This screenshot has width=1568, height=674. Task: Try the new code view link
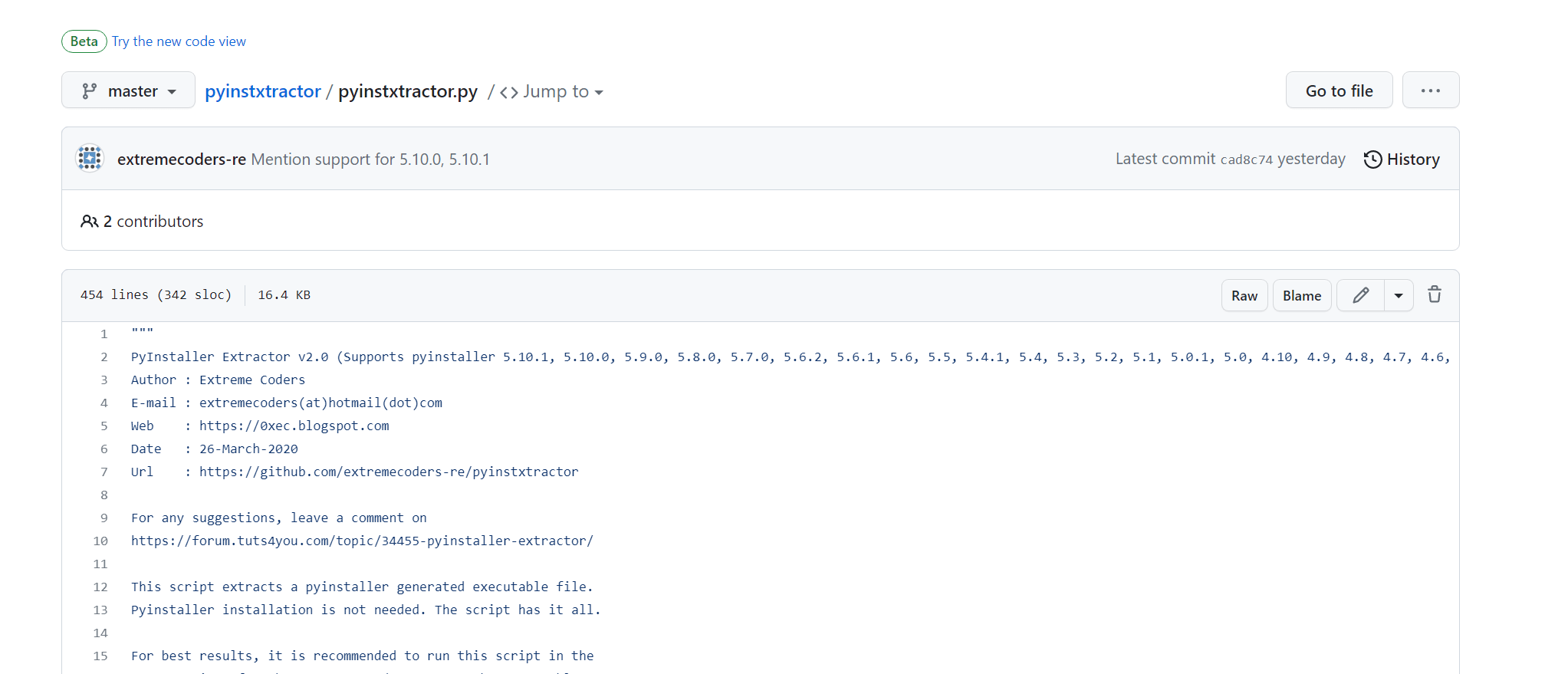point(179,41)
